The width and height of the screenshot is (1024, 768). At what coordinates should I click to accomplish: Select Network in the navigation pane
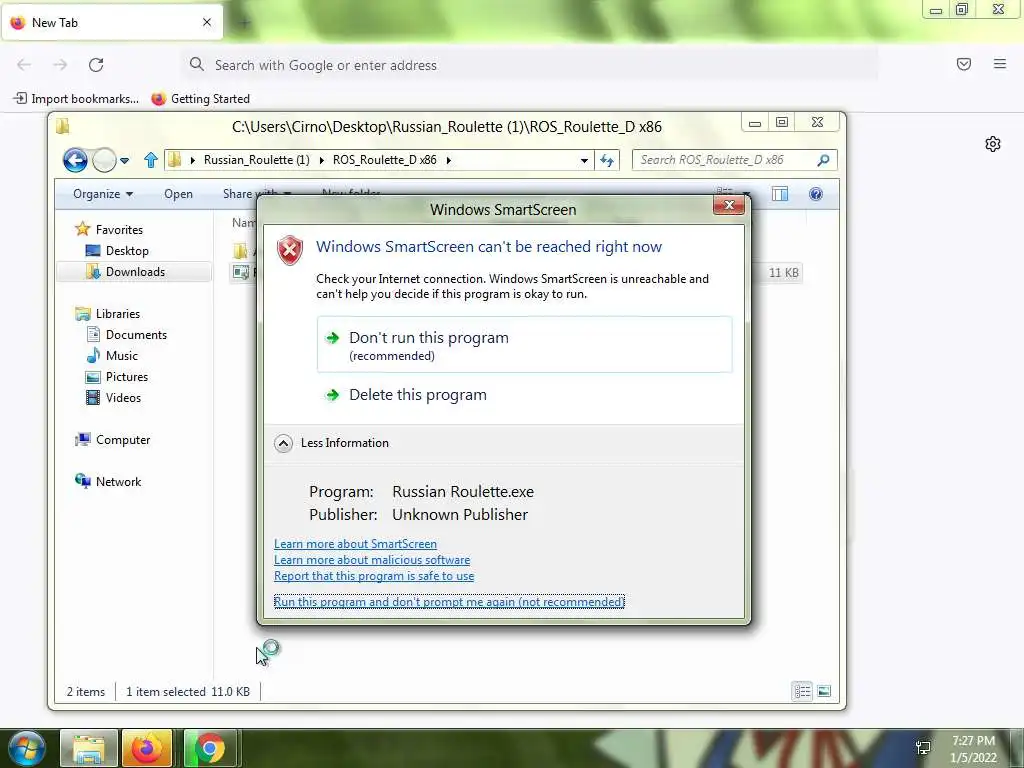[x=118, y=481]
